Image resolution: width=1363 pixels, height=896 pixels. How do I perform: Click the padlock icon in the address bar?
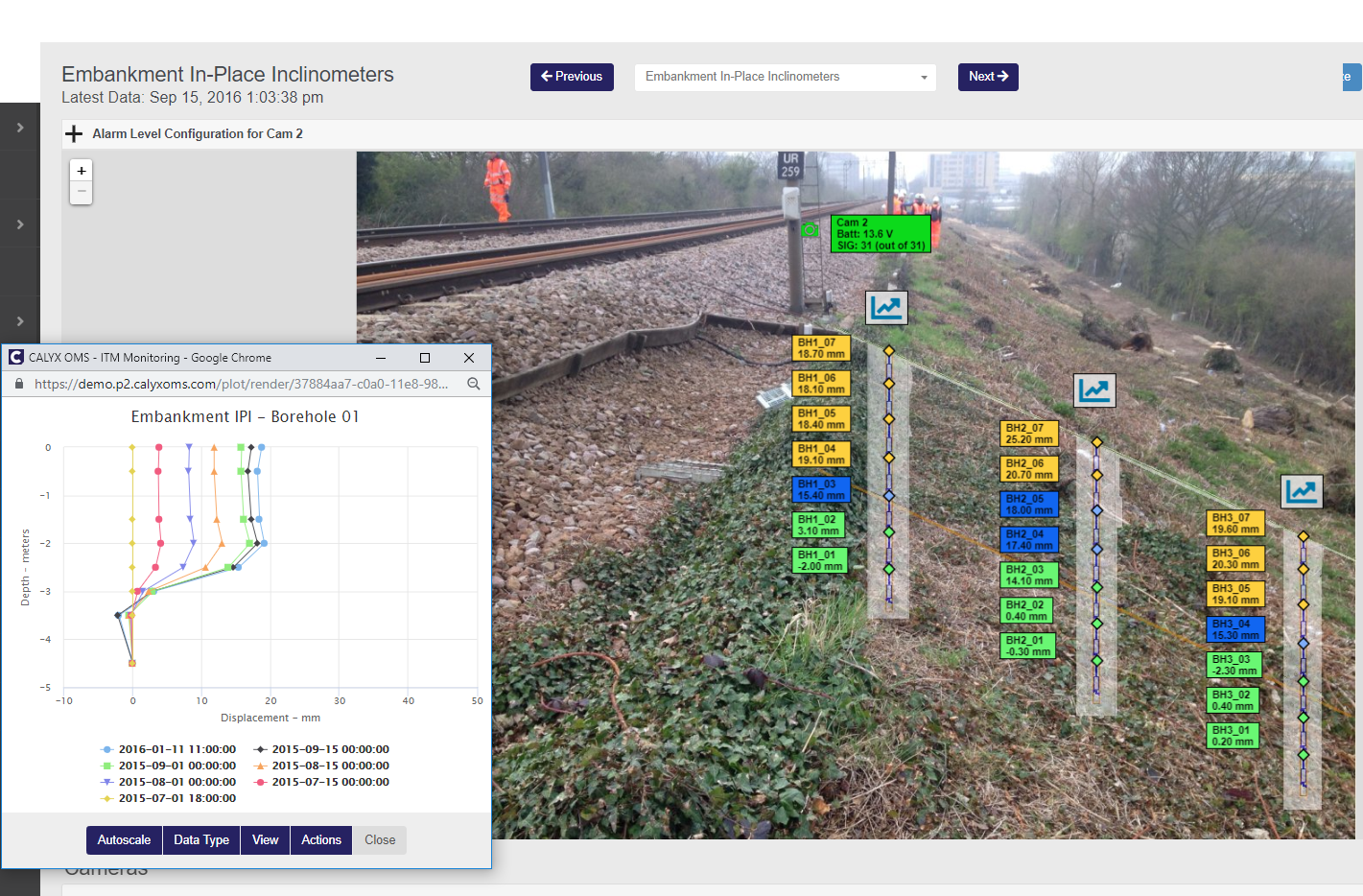(17, 383)
